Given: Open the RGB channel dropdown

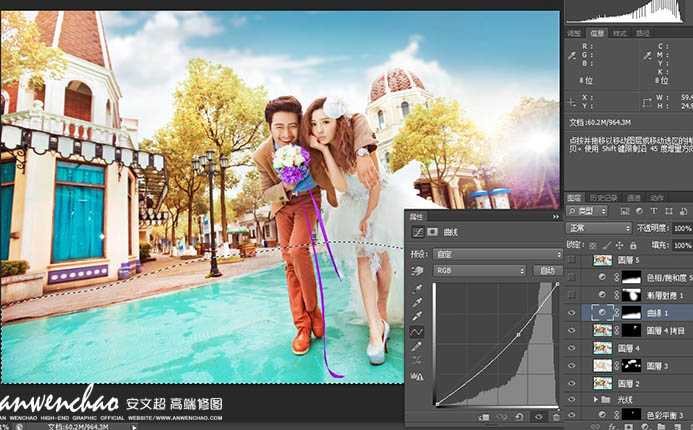Looking at the screenshot, I should (479, 270).
